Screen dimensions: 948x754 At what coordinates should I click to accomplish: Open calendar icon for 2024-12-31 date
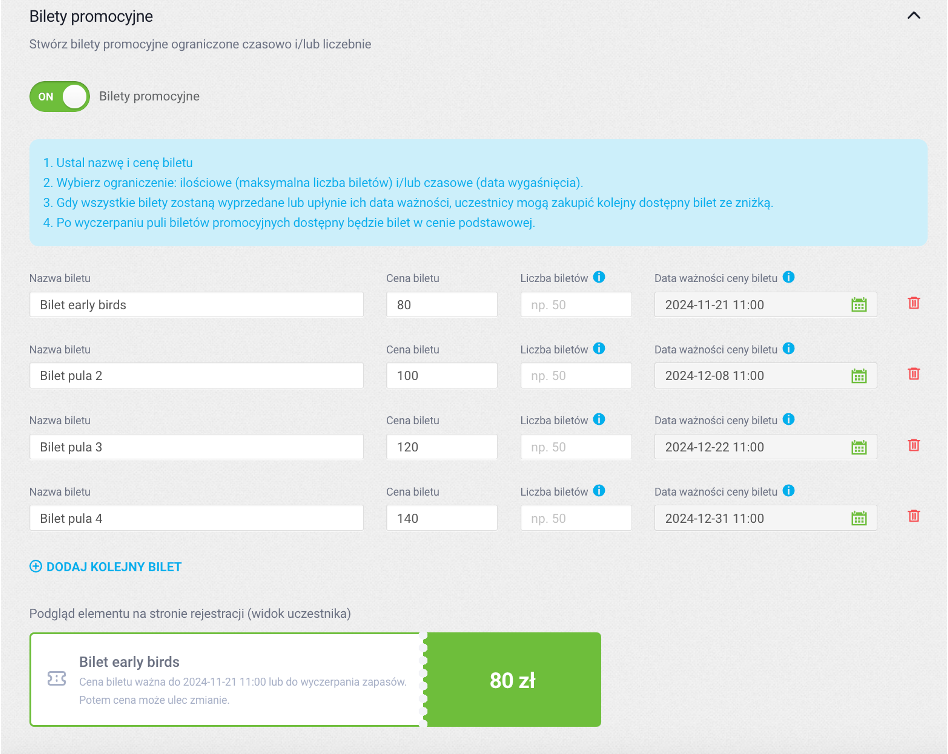point(859,518)
